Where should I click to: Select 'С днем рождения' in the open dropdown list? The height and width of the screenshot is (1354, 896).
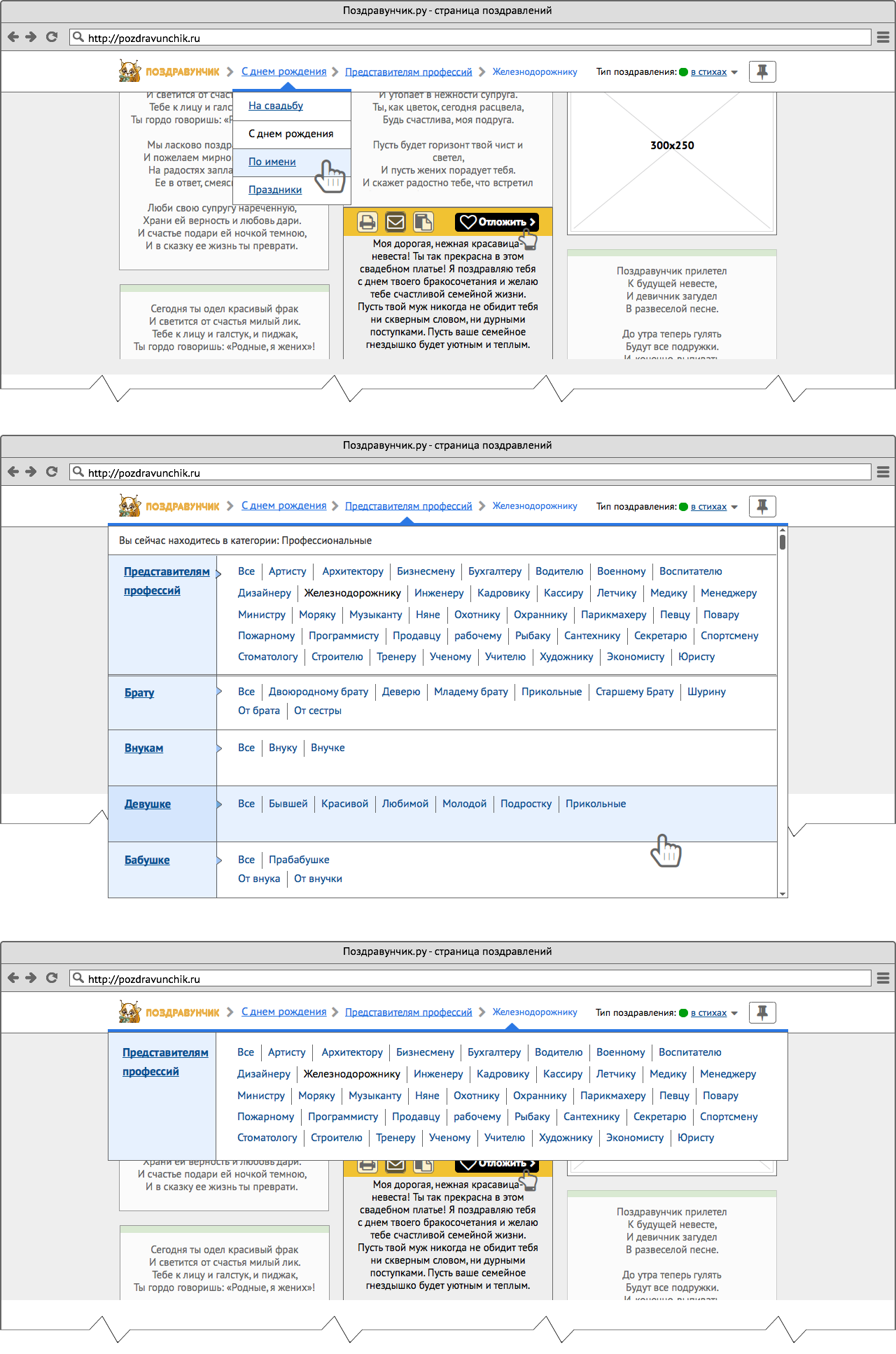(291, 134)
